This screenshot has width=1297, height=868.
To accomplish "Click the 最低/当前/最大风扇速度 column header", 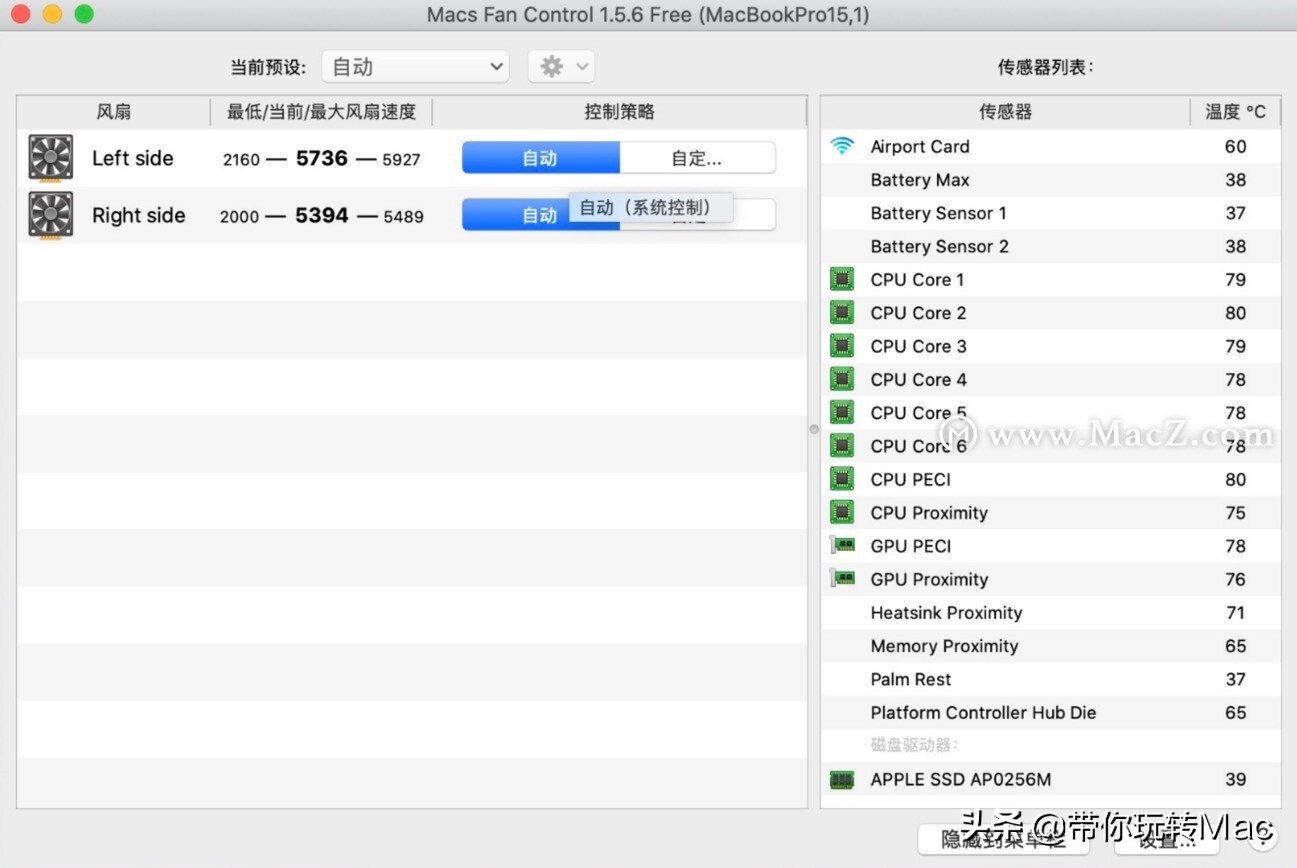I will pos(321,112).
